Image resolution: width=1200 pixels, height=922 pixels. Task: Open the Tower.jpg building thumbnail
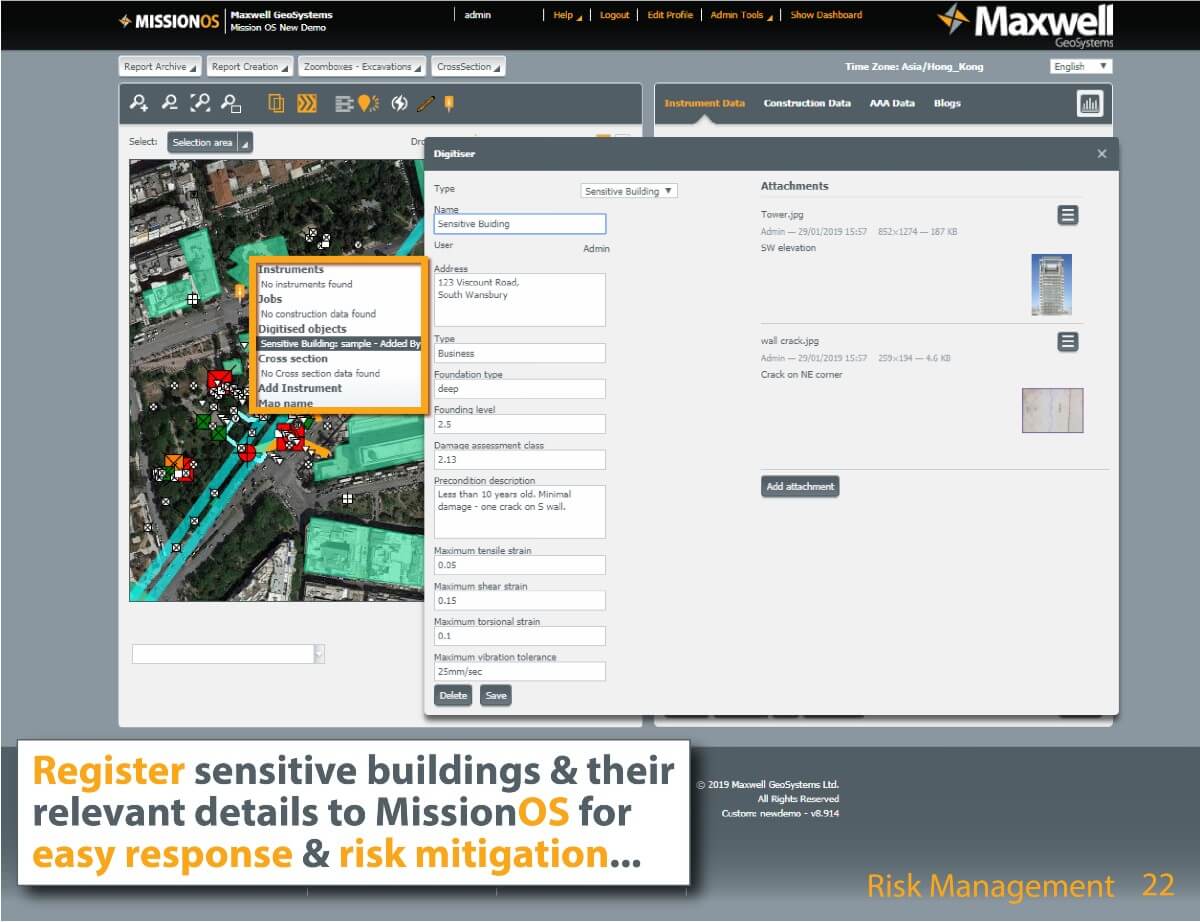click(x=1051, y=285)
